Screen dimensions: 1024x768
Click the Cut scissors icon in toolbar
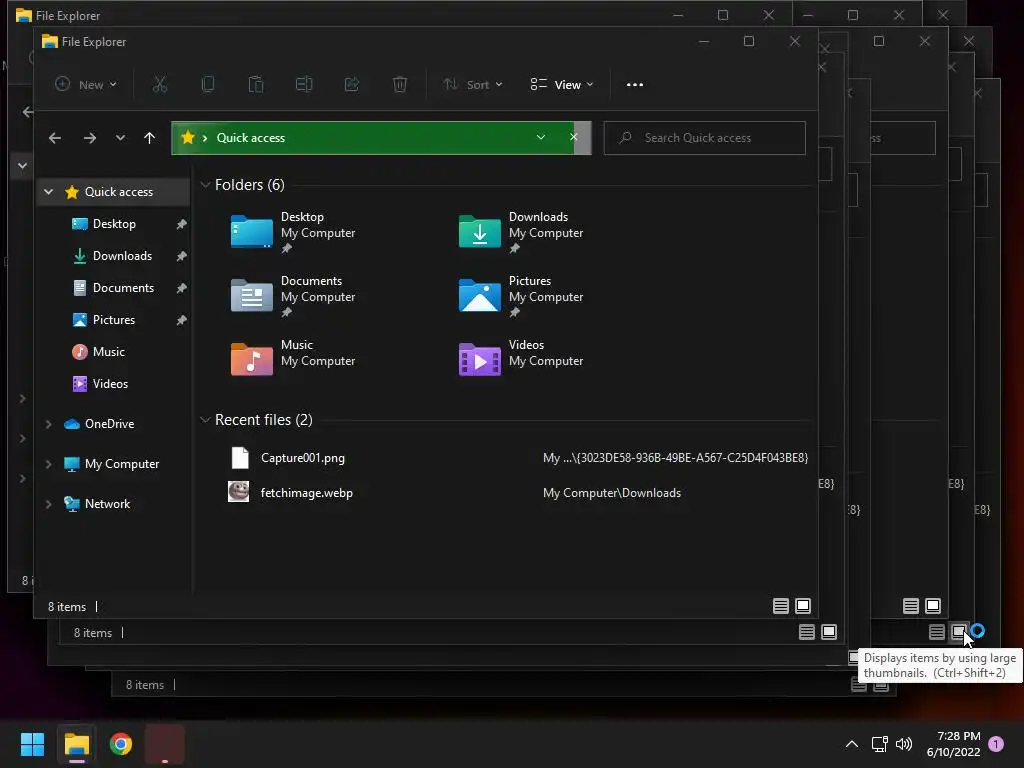pyautogui.click(x=160, y=84)
